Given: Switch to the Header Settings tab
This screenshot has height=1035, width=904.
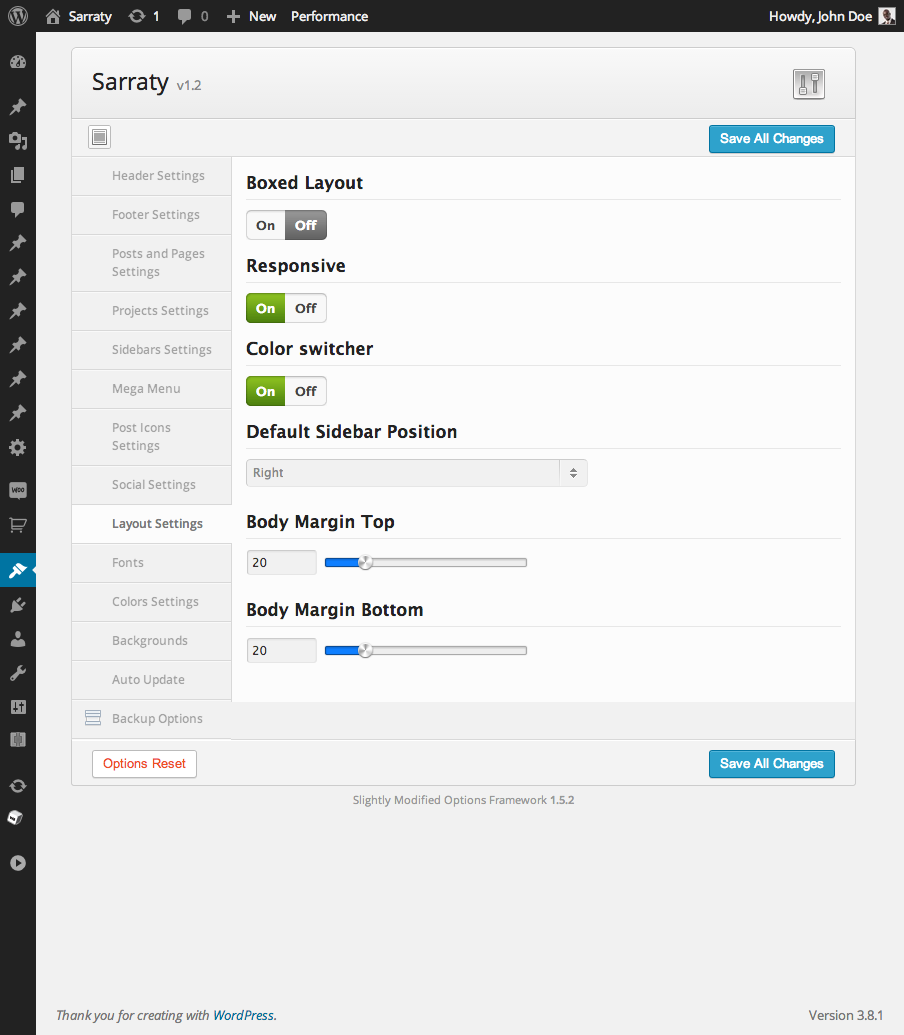Looking at the screenshot, I should pos(158,176).
